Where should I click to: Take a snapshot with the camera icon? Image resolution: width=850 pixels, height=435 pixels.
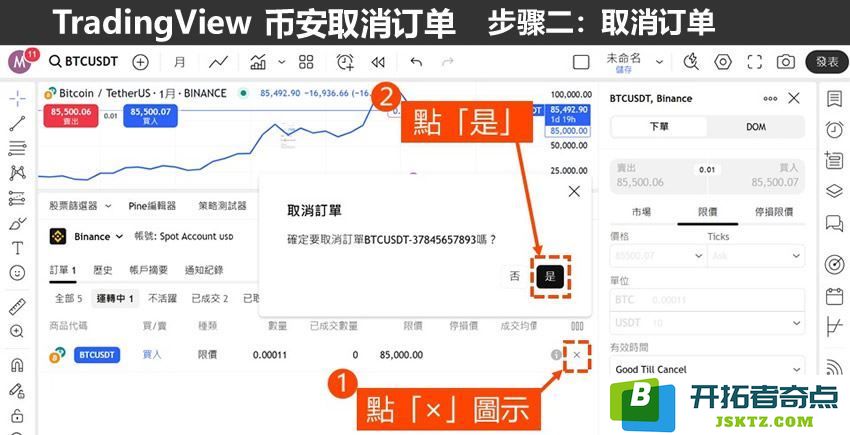pyautogui.click(x=785, y=62)
